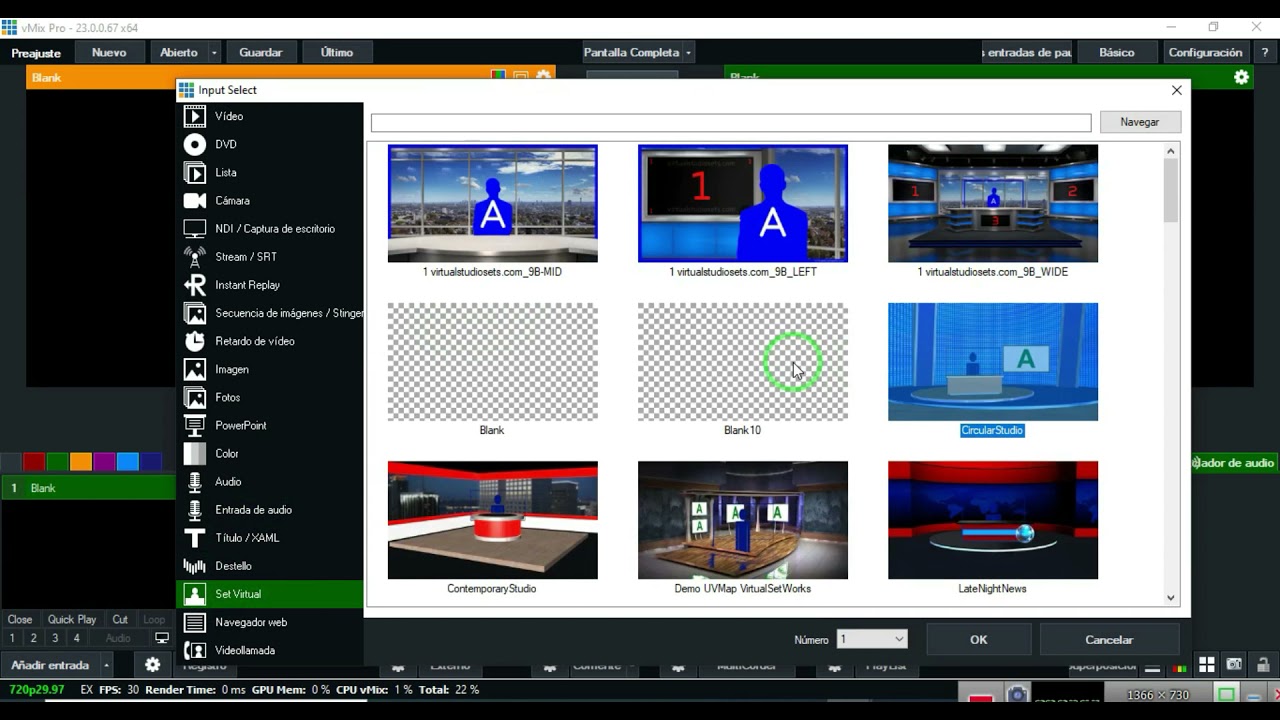This screenshot has height=720, width=1280.
Task: Click the snapshot camera icon bottom right
Action: [x=1234, y=665]
